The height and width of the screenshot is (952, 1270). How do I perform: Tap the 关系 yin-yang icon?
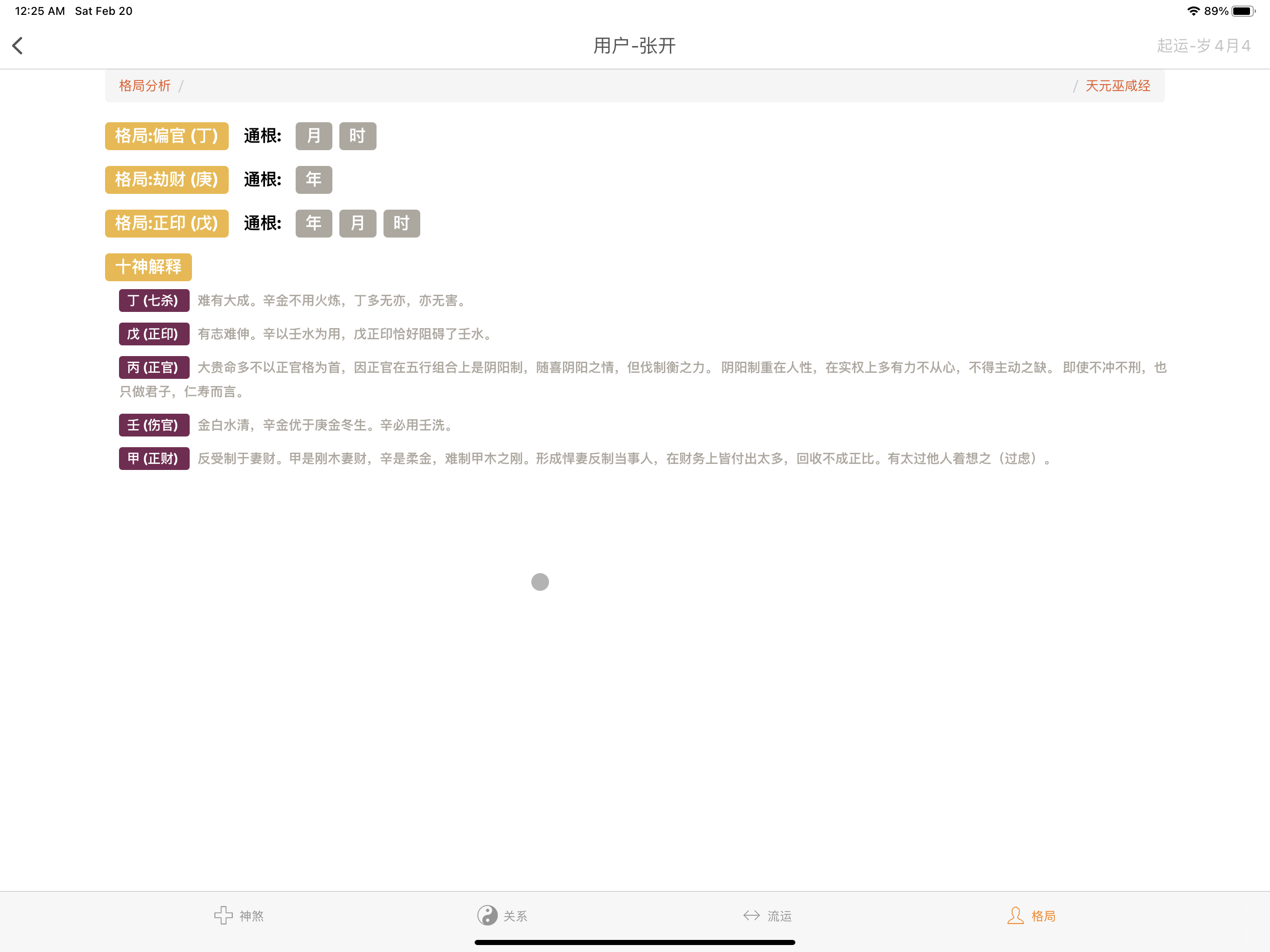(x=487, y=915)
